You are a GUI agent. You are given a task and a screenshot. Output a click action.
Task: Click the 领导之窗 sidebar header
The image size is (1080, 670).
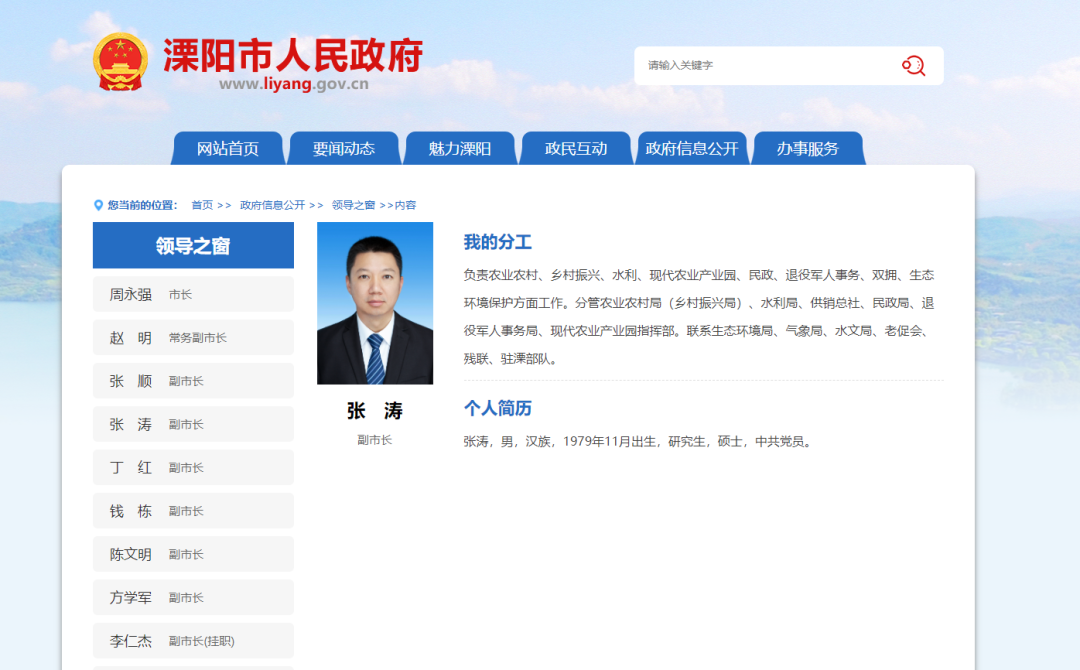coord(192,245)
